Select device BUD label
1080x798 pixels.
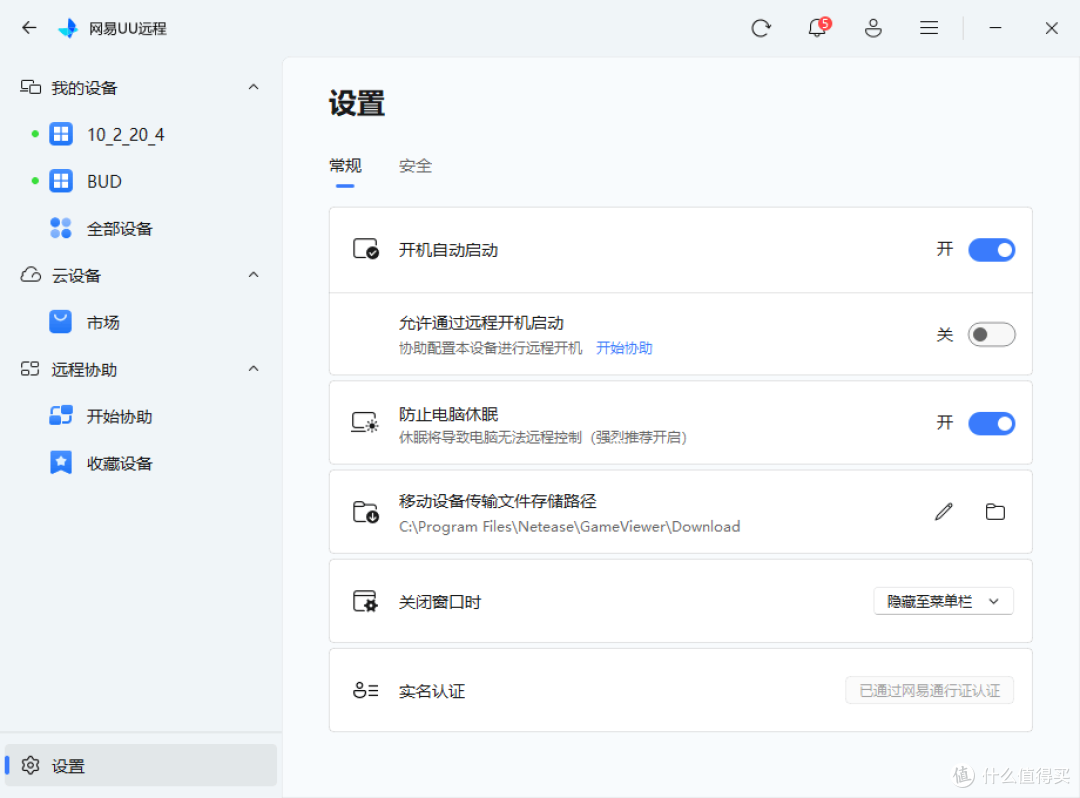(104, 182)
